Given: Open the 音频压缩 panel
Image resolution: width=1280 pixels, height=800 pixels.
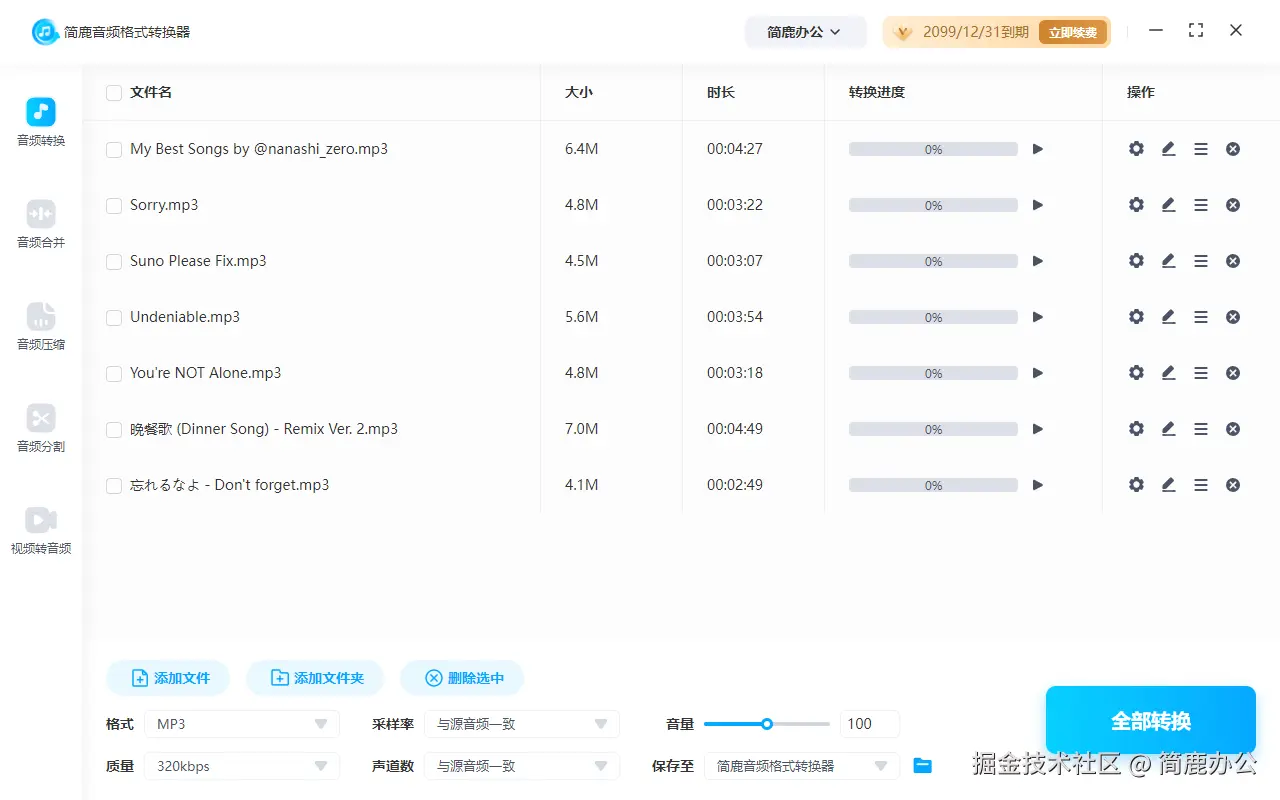Looking at the screenshot, I should tap(40, 325).
